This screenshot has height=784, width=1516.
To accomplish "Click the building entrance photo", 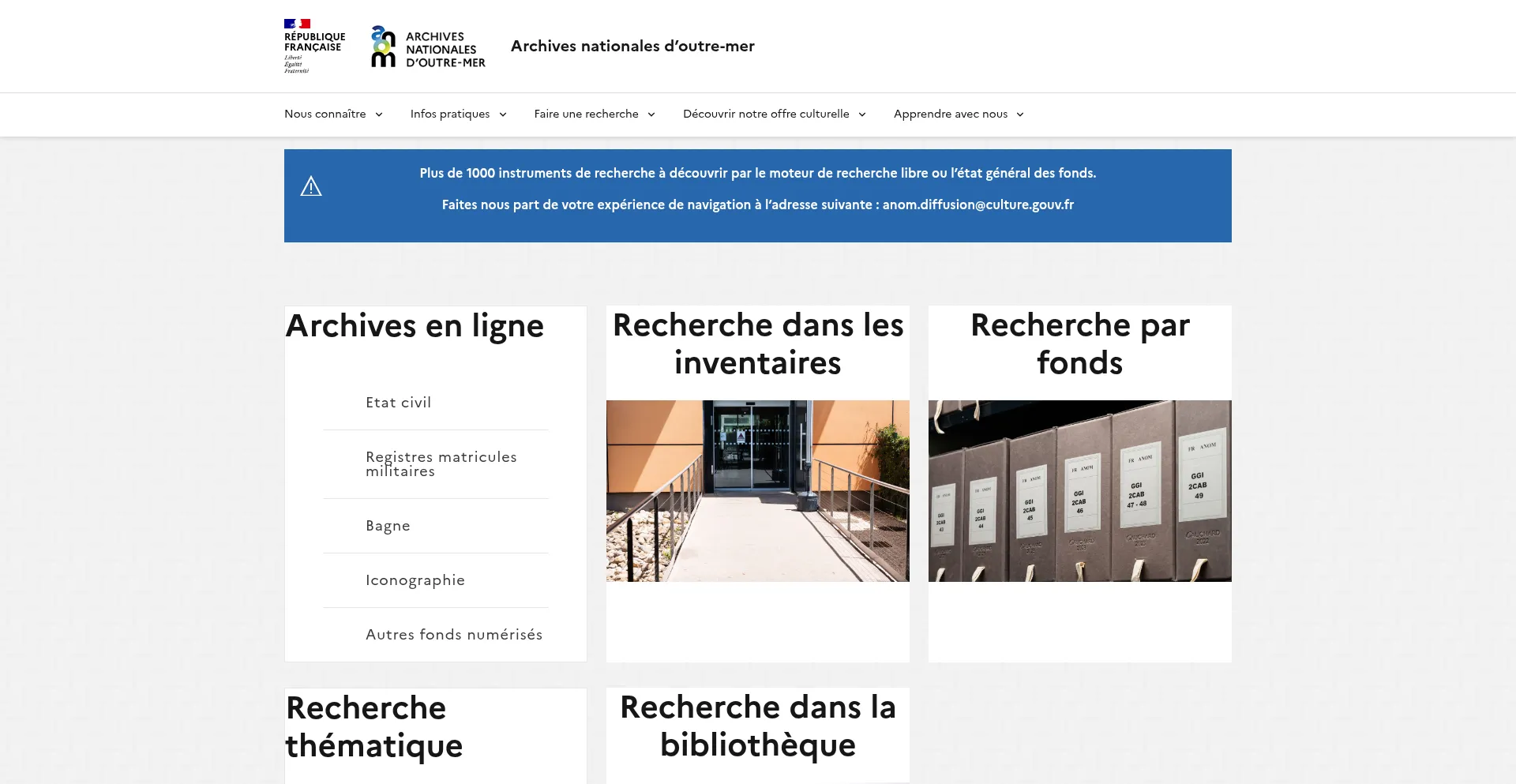I will pyautogui.click(x=757, y=491).
